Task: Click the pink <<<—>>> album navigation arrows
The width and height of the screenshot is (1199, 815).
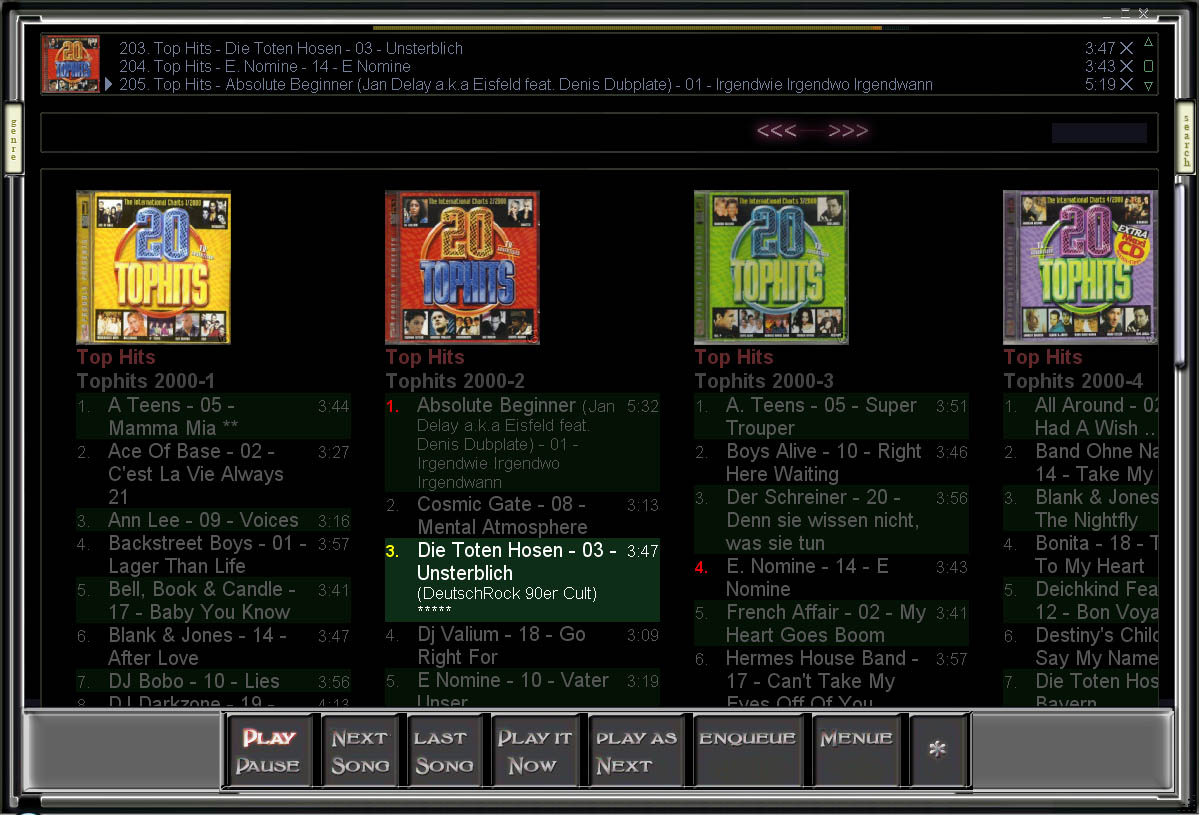Action: 812,132
